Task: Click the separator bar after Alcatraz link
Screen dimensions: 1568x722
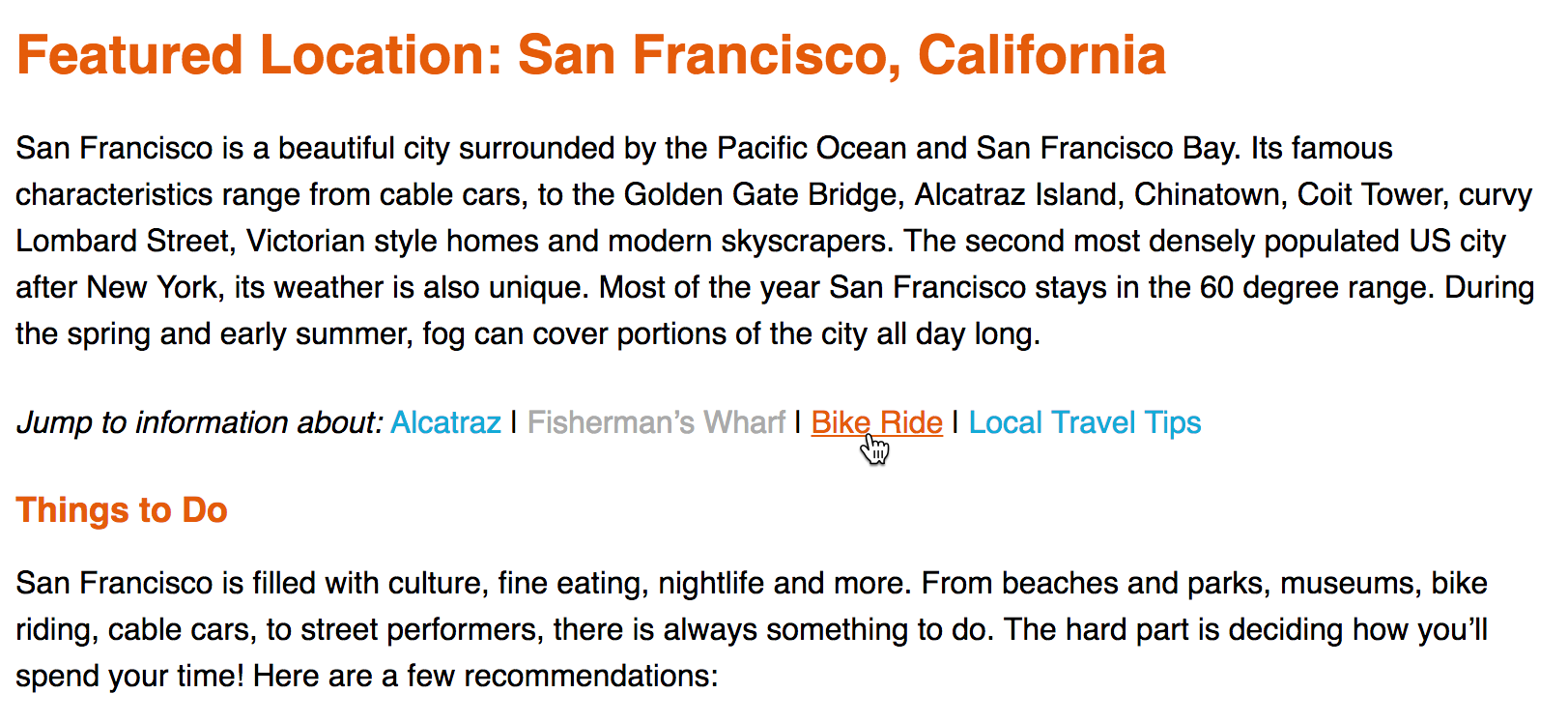Action: click(x=514, y=423)
